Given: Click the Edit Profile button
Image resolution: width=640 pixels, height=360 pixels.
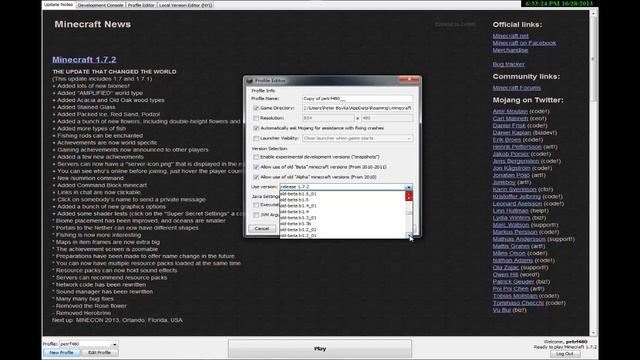Looking at the screenshot, I should (99, 353).
